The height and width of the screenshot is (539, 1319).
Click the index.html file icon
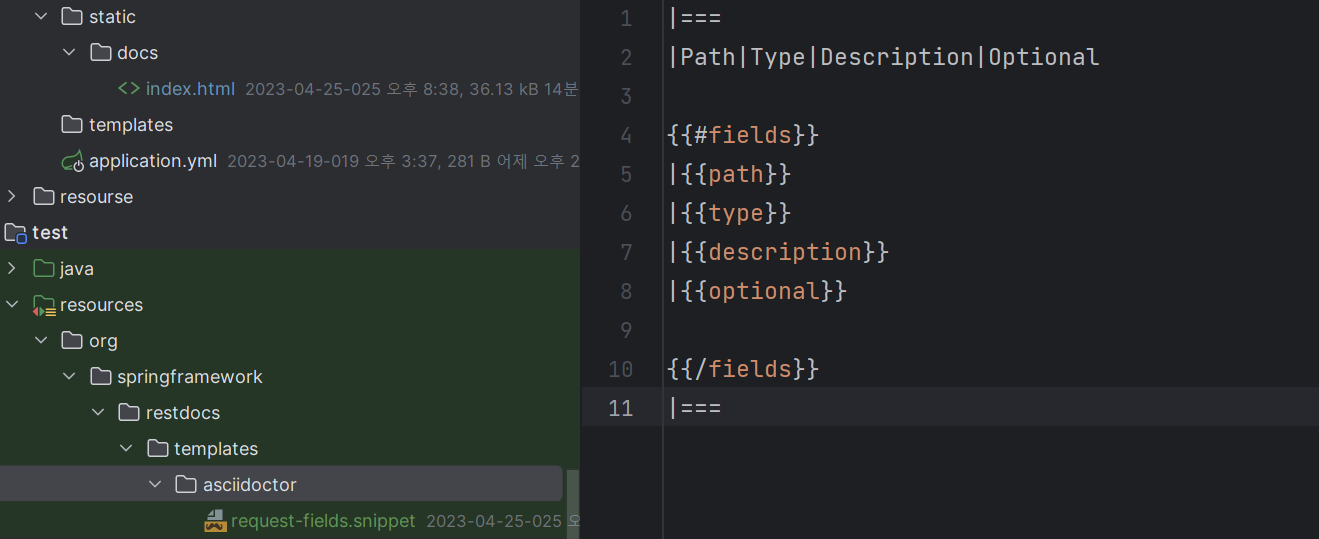point(129,88)
